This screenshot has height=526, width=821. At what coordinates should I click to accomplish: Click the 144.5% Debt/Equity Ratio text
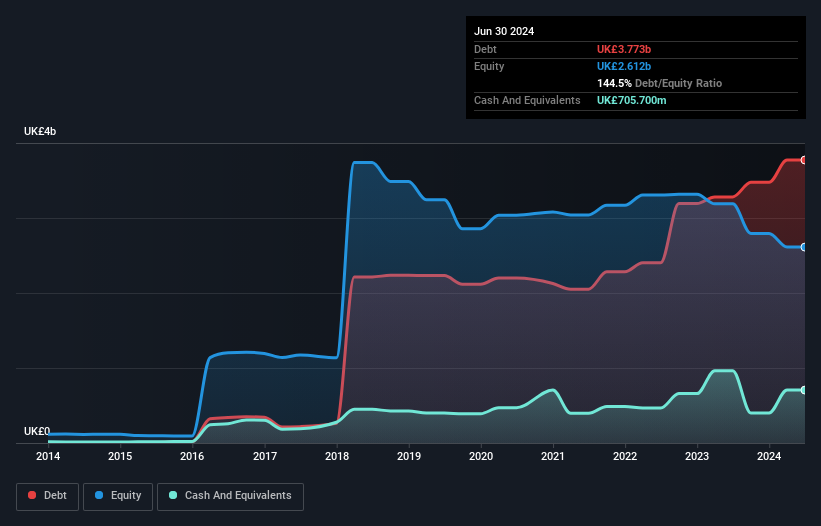(659, 83)
